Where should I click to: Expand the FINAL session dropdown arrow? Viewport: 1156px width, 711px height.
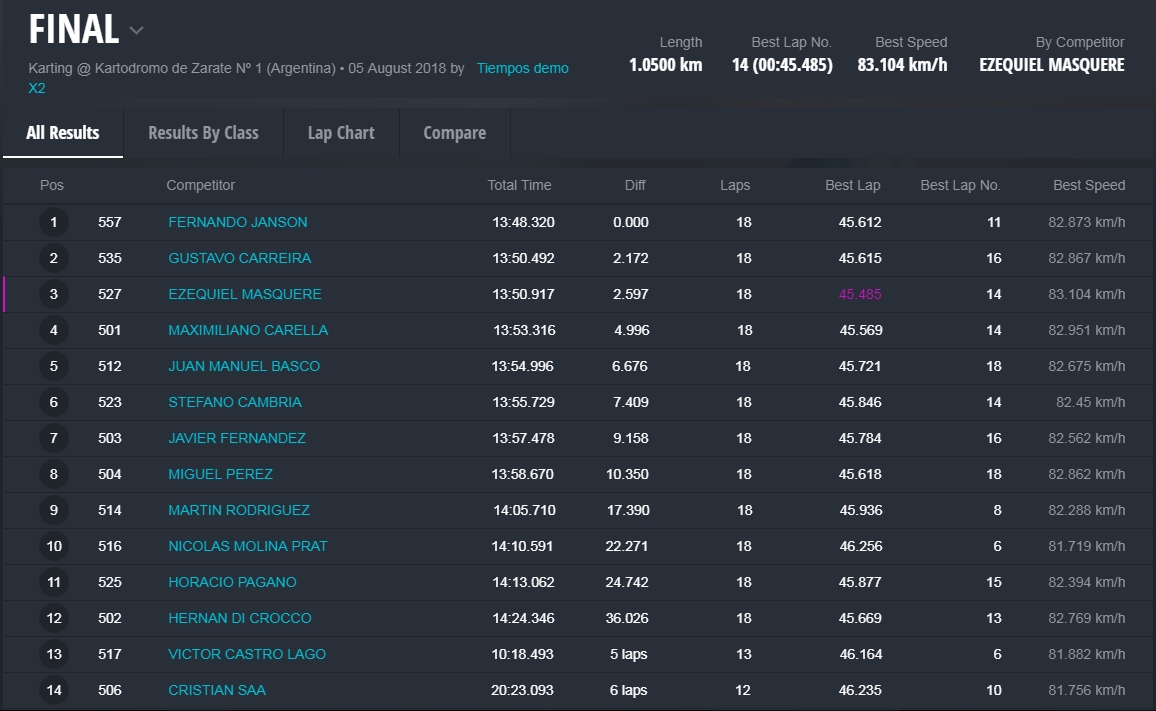pos(137,31)
